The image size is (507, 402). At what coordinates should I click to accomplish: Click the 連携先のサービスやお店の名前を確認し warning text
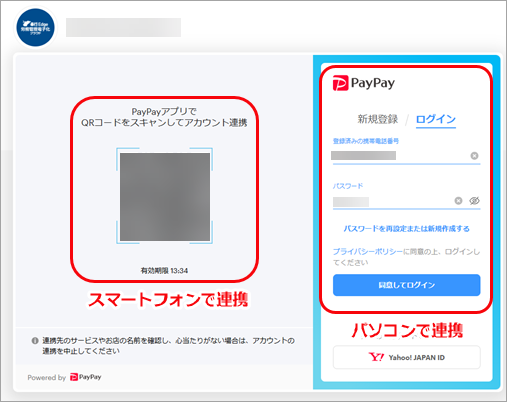(168, 346)
